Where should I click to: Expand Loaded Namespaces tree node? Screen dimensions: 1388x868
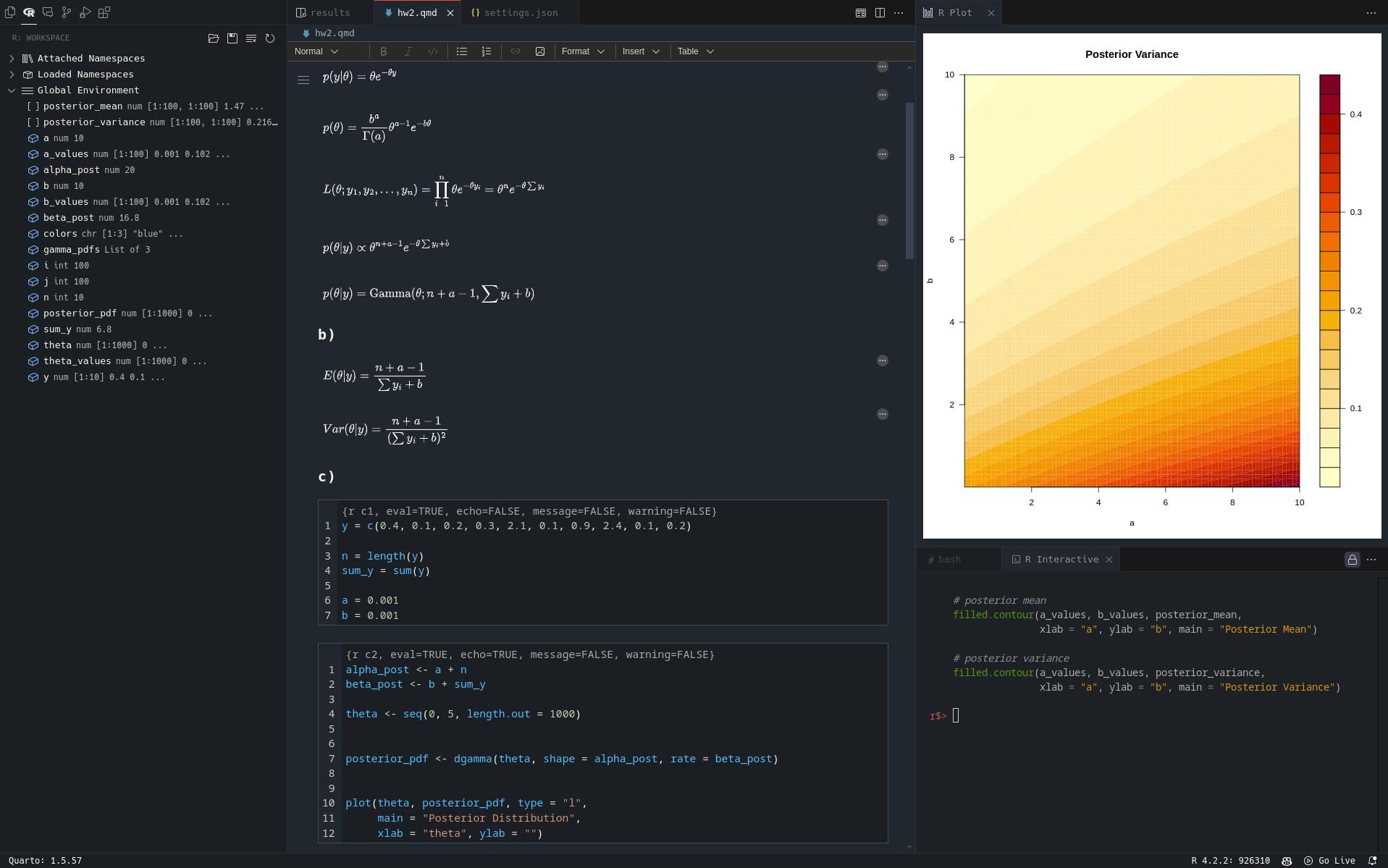[12, 75]
